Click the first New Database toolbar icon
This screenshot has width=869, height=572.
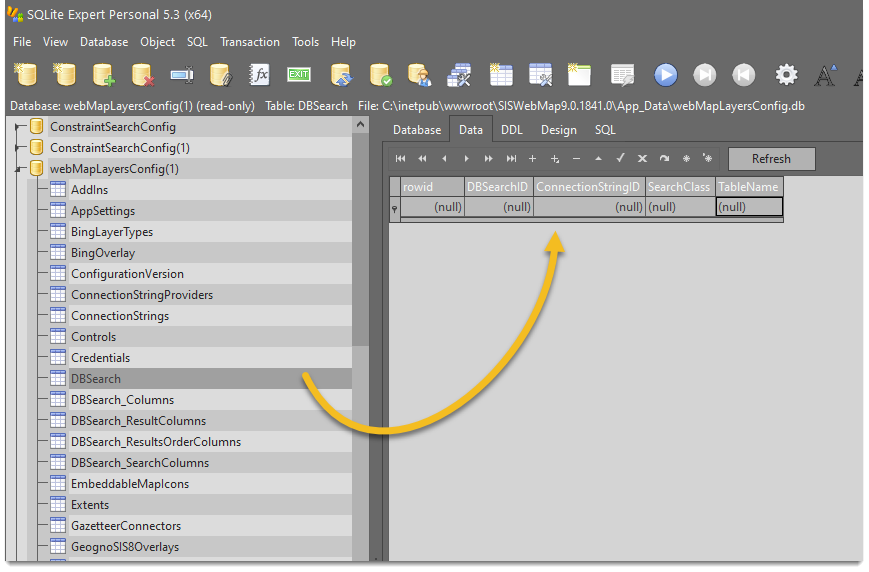pyautogui.click(x=25, y=75)
